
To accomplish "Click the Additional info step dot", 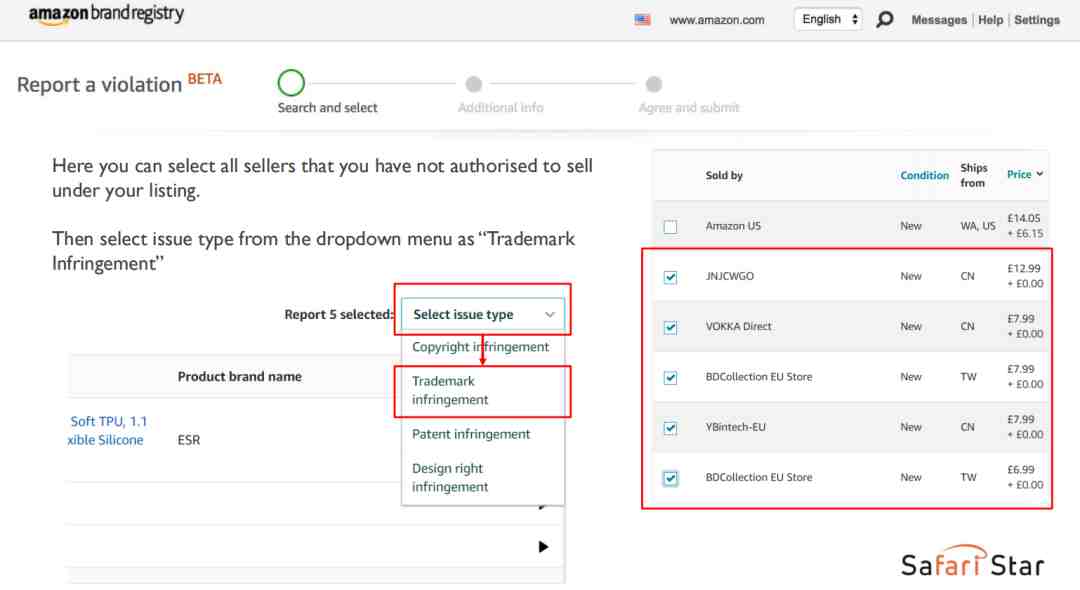I will point(473,84).
